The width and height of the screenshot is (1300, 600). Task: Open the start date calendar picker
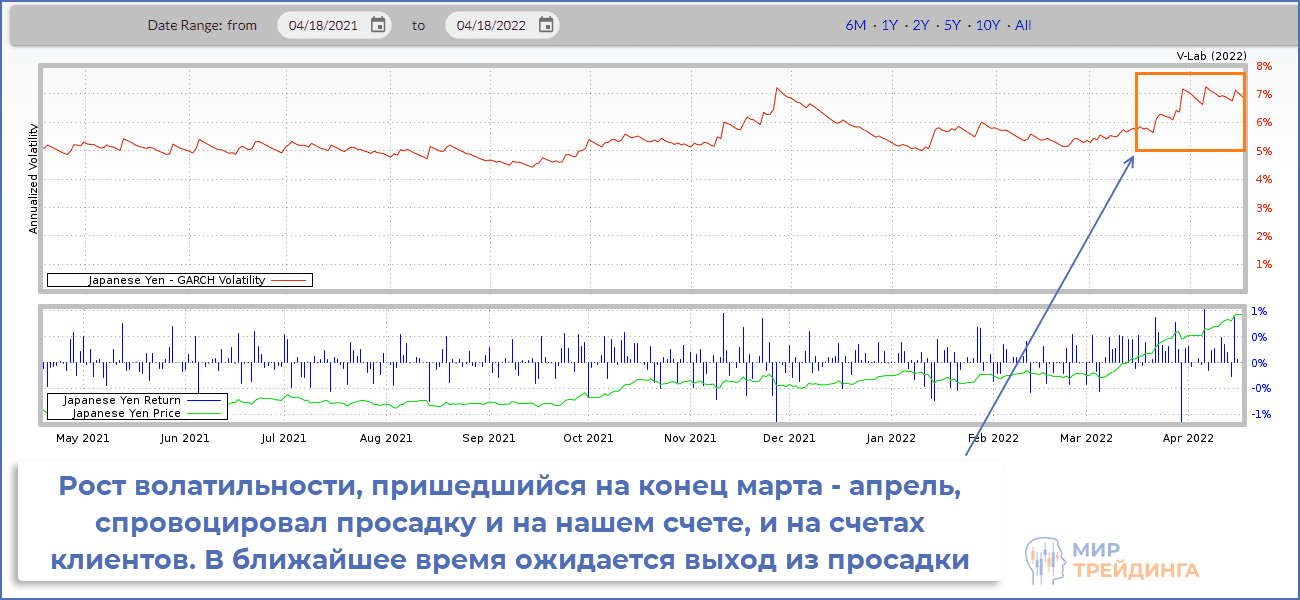[x=378, y=25]
